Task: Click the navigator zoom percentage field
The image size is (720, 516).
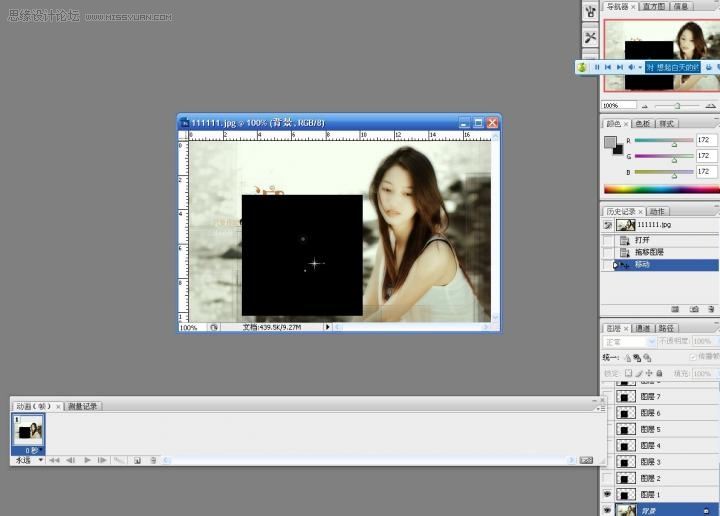Action: (619, 106)
